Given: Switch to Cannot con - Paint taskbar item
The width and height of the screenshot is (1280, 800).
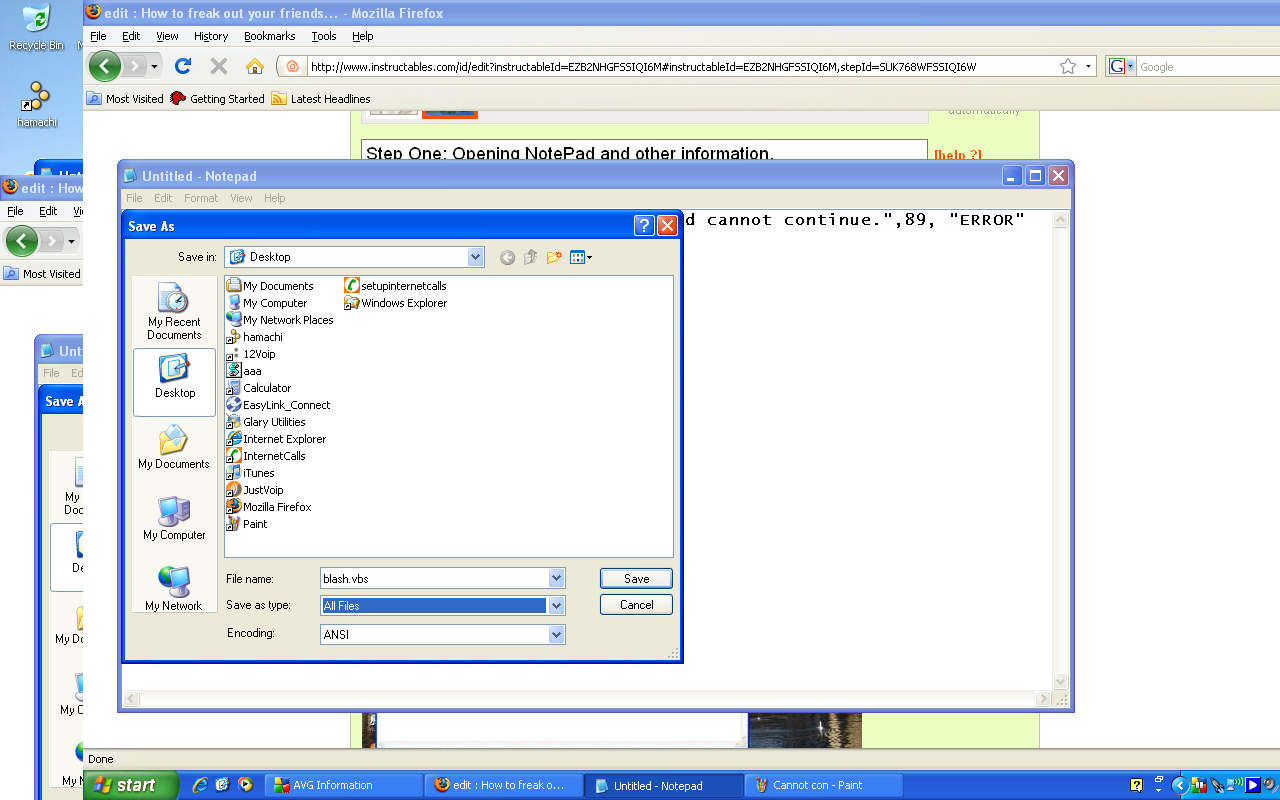Looking at the screenshot, I should coord(824,785).
